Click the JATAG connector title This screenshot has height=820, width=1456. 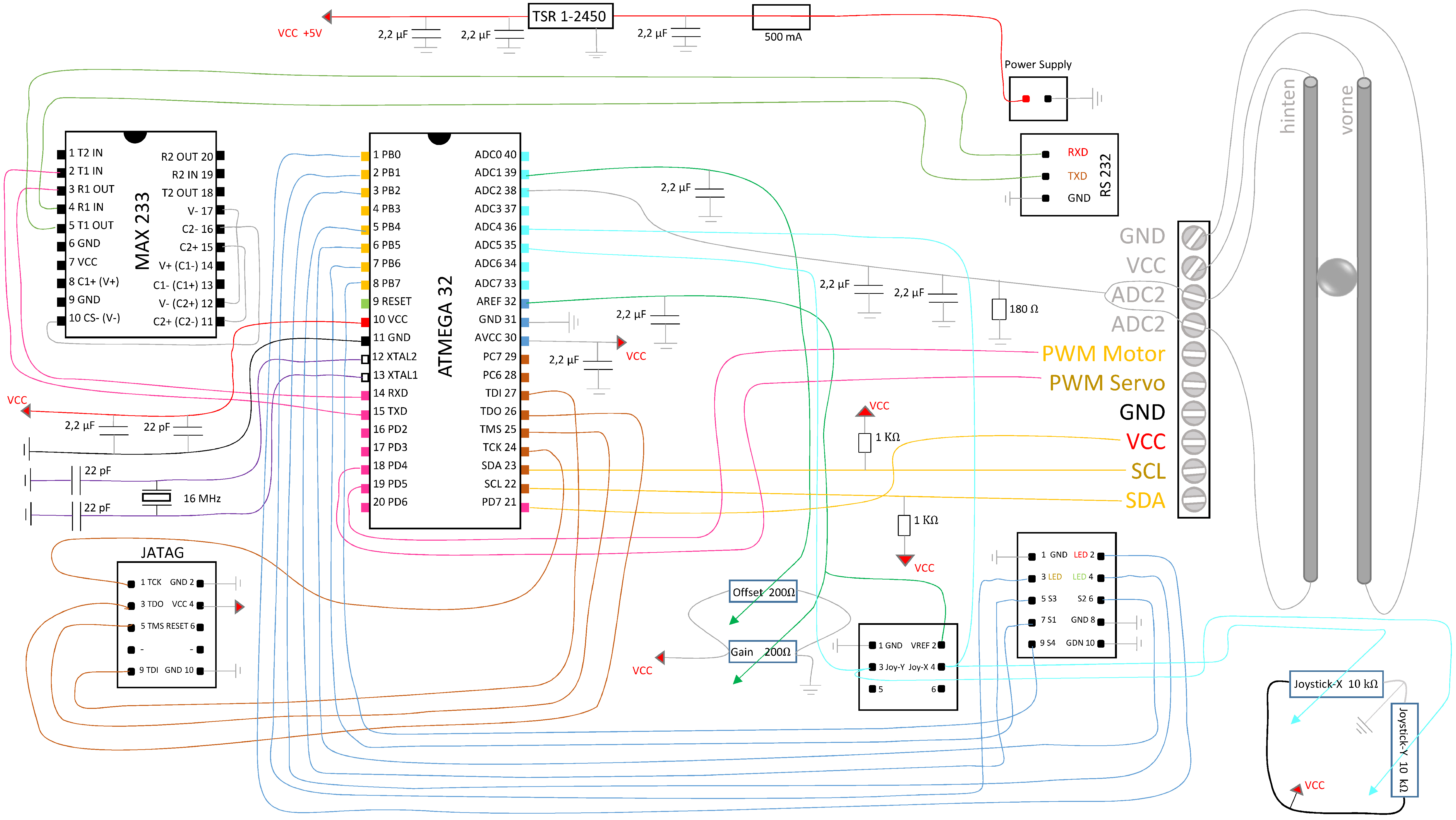162,552
